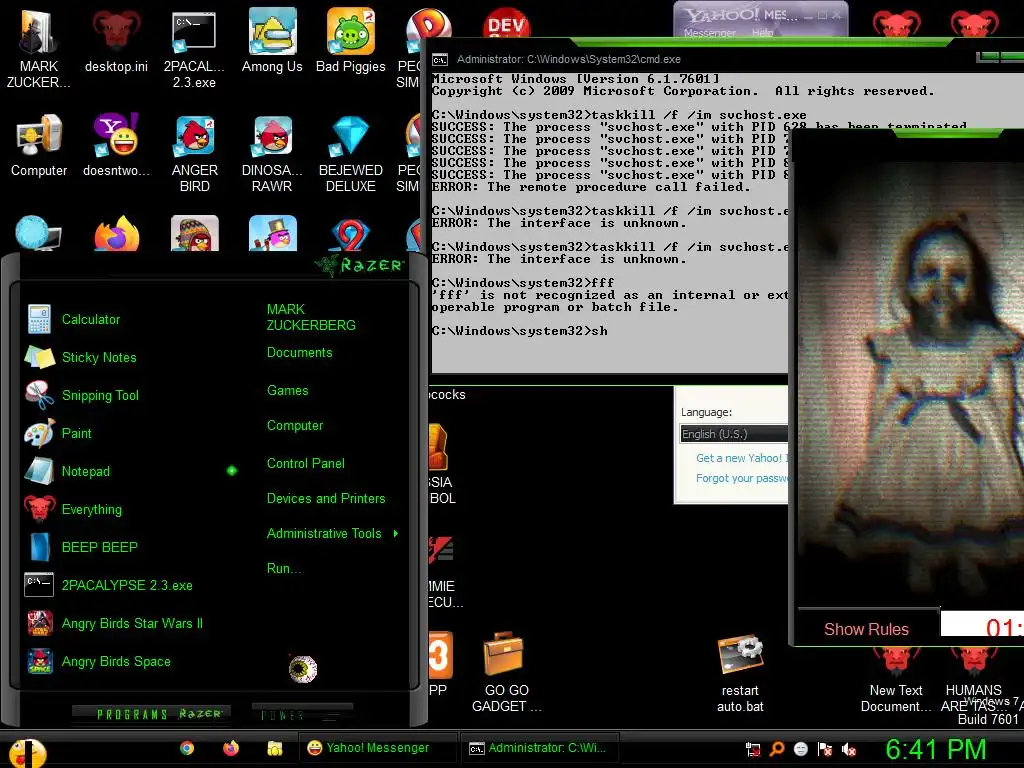The width and height of the screenshot is (1024, 768).
Task: Launch BEJEWED DELUXE desktop shortcut
Action: coord(351,154)
